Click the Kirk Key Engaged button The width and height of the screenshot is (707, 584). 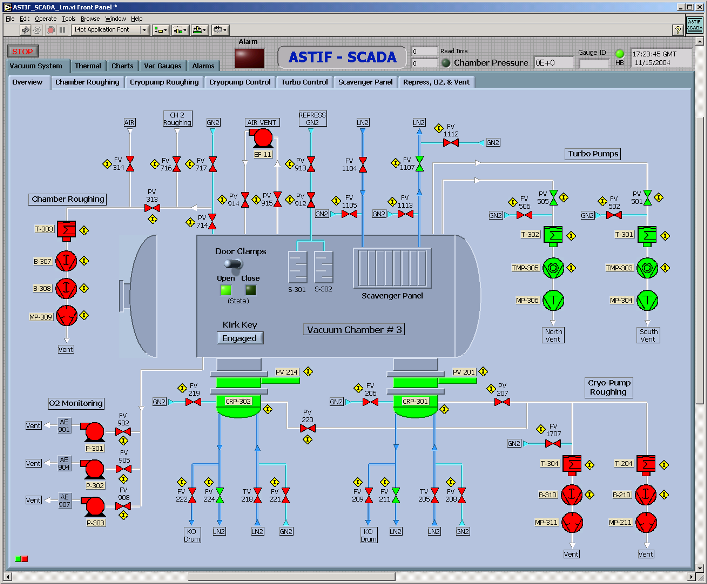coord(238,338)
